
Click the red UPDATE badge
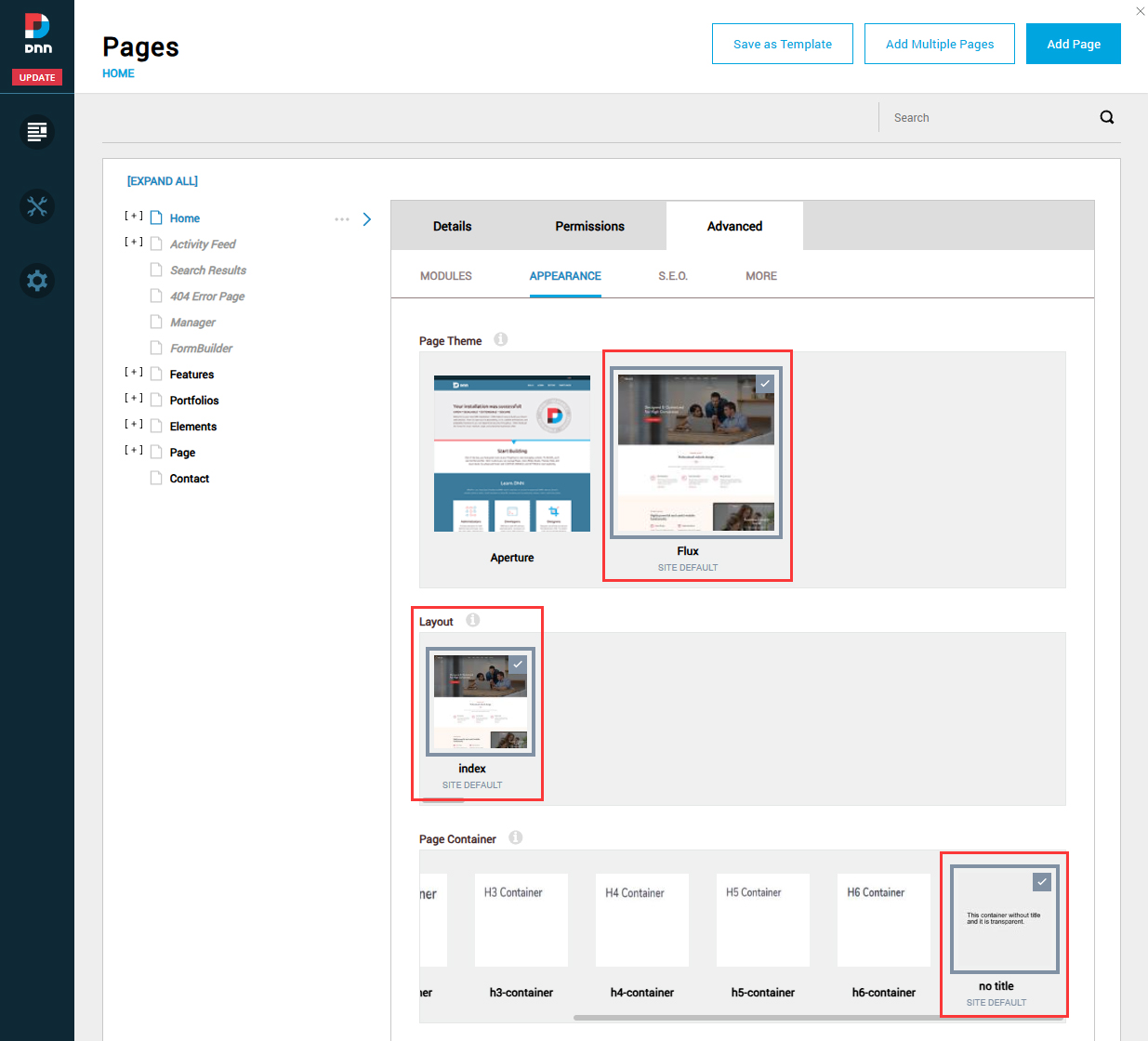click(x=37, y=77)
